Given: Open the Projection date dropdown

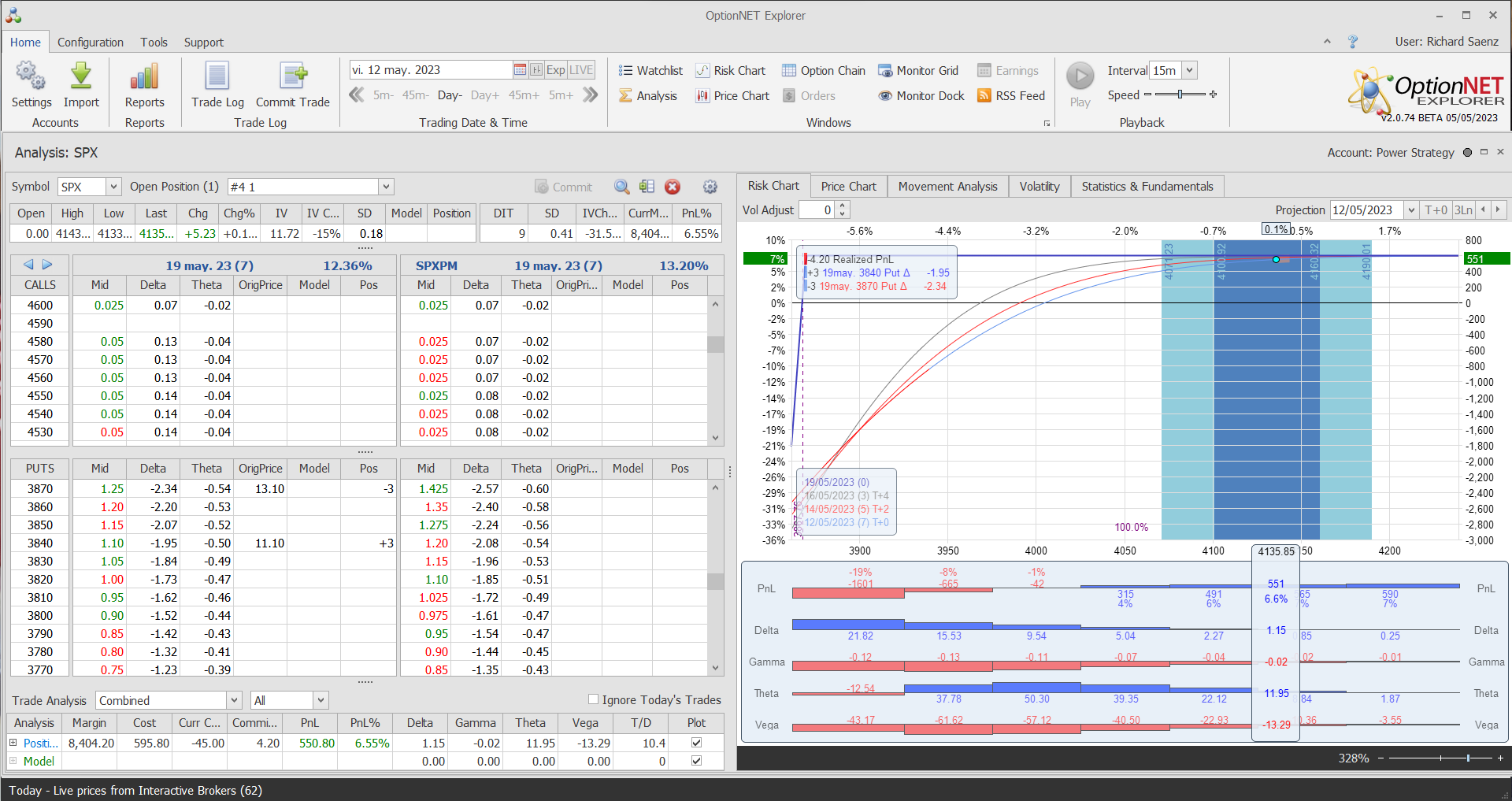Looking at the screenshot, I should [1411, 210].
